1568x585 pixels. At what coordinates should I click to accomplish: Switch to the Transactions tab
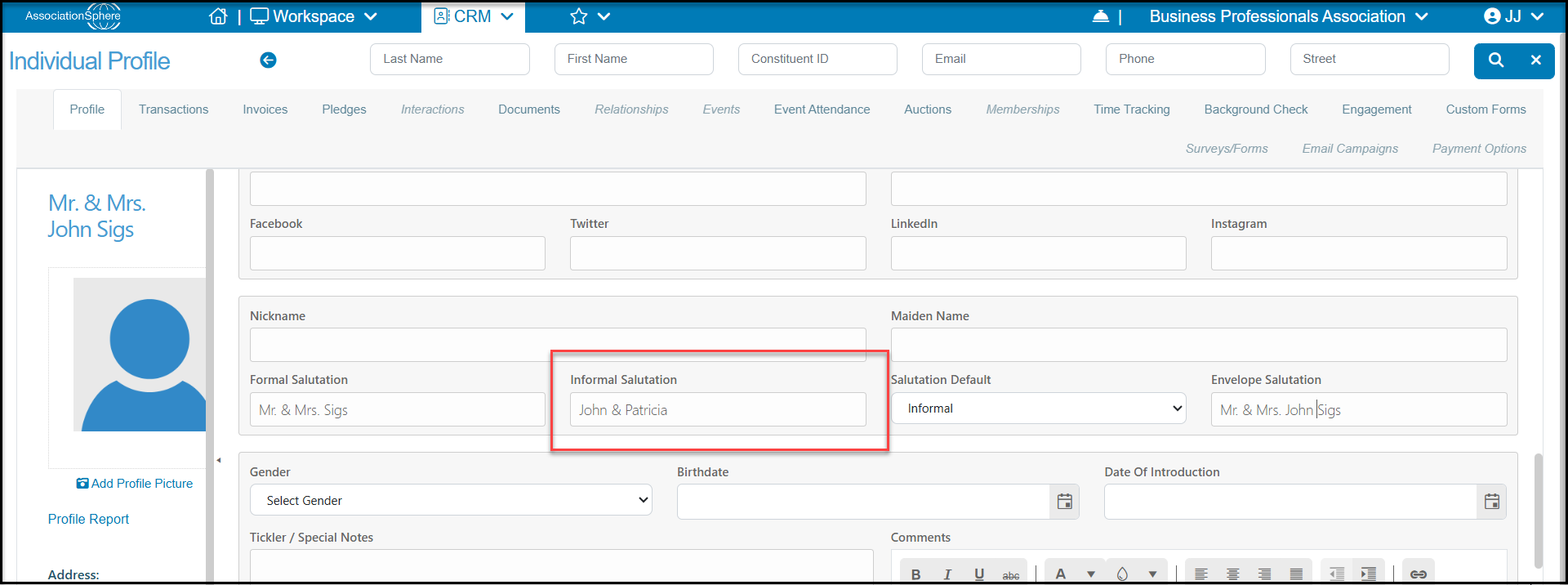click(x=173, y=109)
